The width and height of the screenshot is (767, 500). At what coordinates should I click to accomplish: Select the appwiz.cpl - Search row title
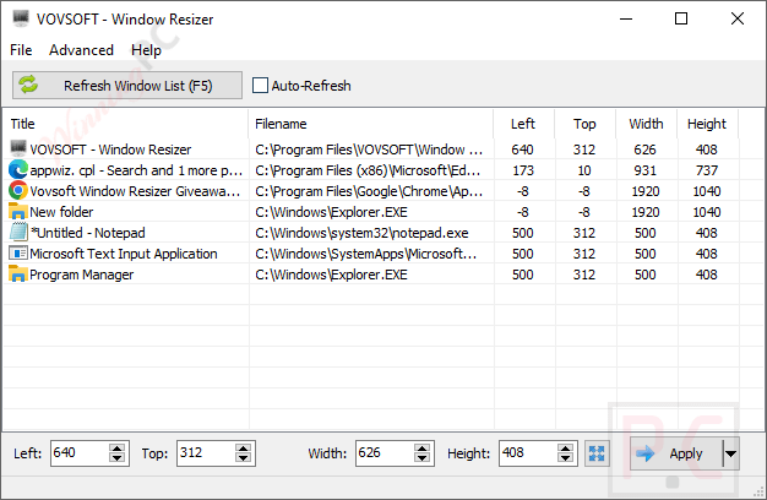point(136,170)
